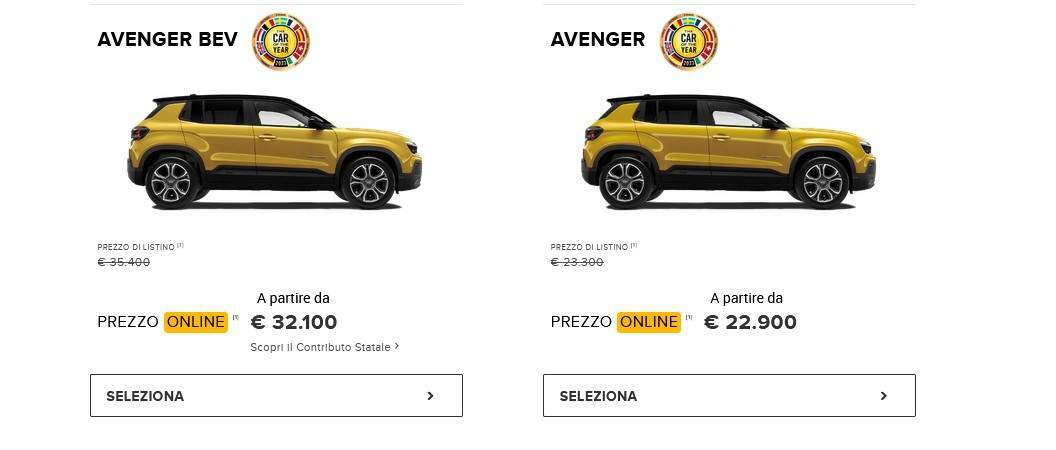1056x450 pixels.
Task: Click the yellow Avenger BEV car image
Action: click(274, 152)
